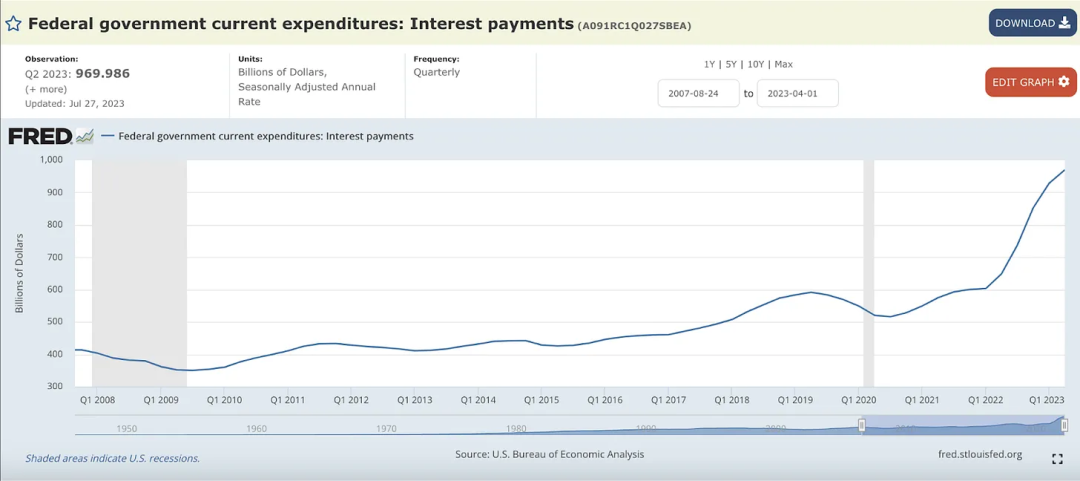Click the highlighted range navigator selection
Image resolution: width=1080 pixels, height=481 pixels.
(x=962, y=426)
